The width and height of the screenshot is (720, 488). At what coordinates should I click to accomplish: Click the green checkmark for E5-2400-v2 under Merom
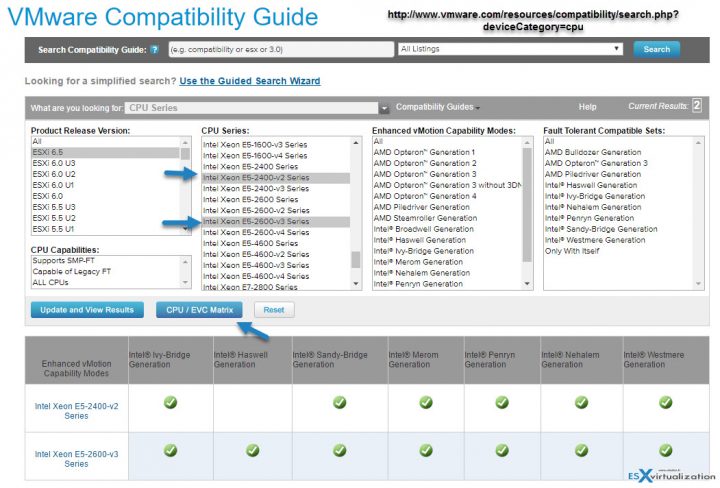[426, 403]
